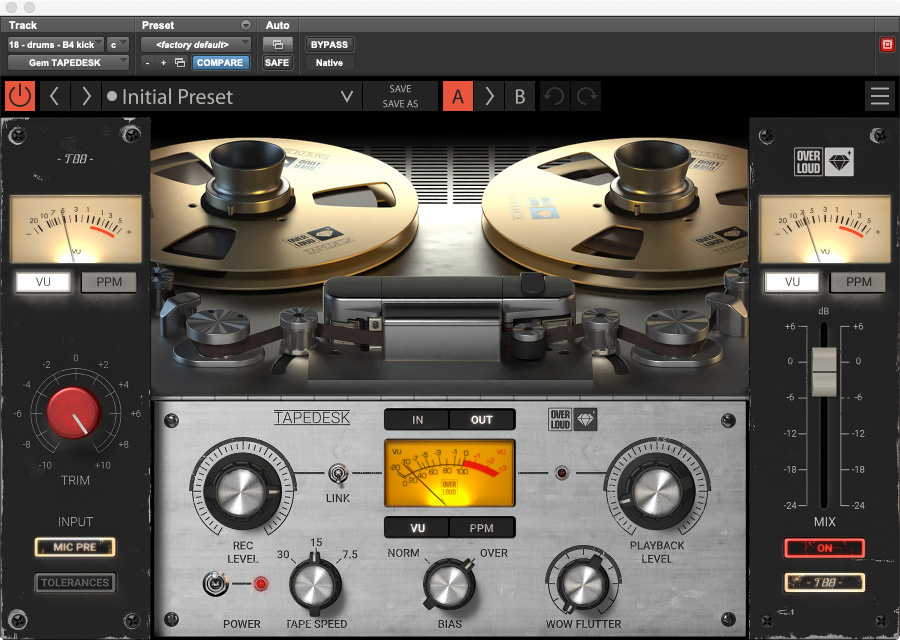
Task: Click the indicator LED beside playback knob
Action: coord(561,473)
